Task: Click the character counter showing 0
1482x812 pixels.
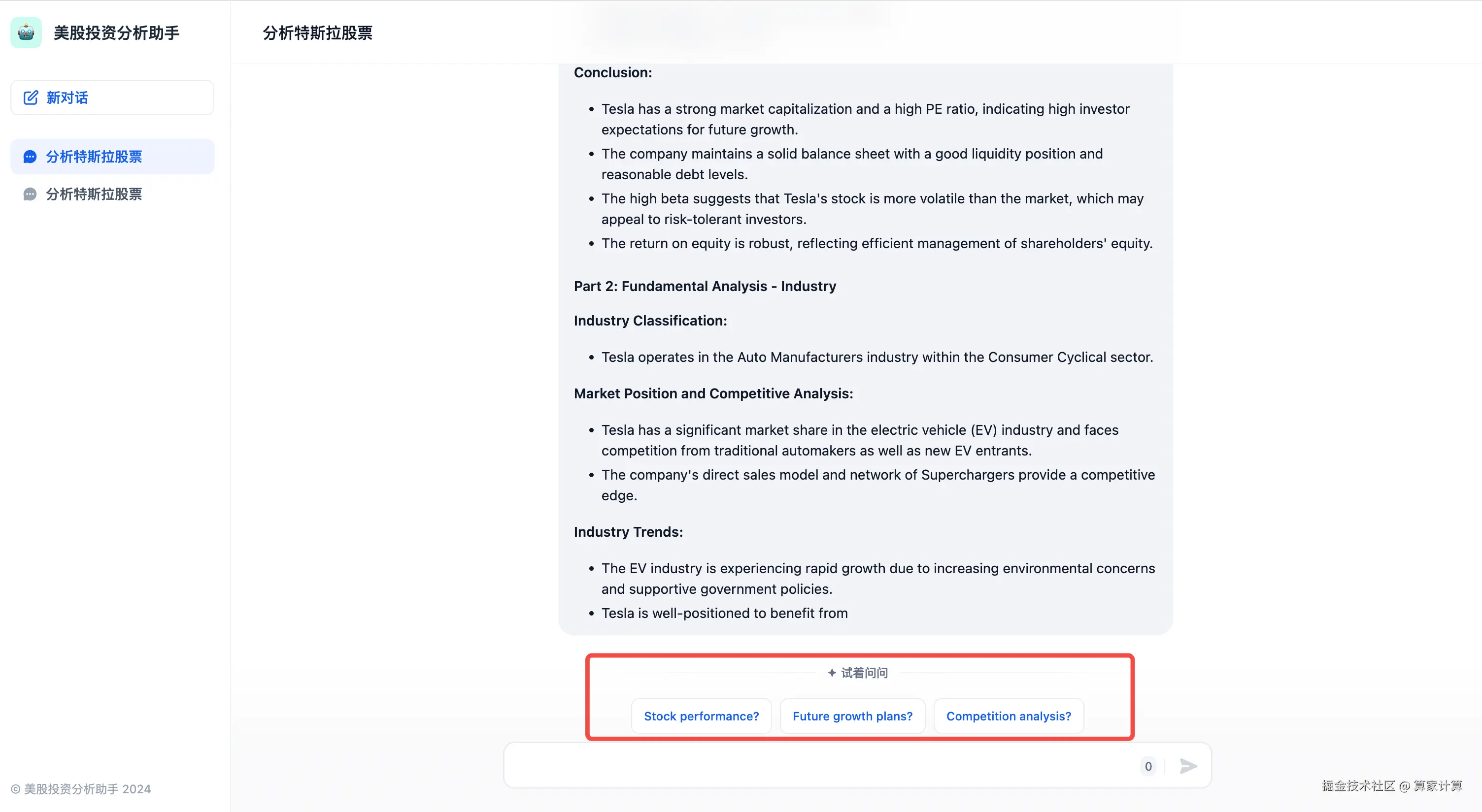Action: [x=1148, y=766]
